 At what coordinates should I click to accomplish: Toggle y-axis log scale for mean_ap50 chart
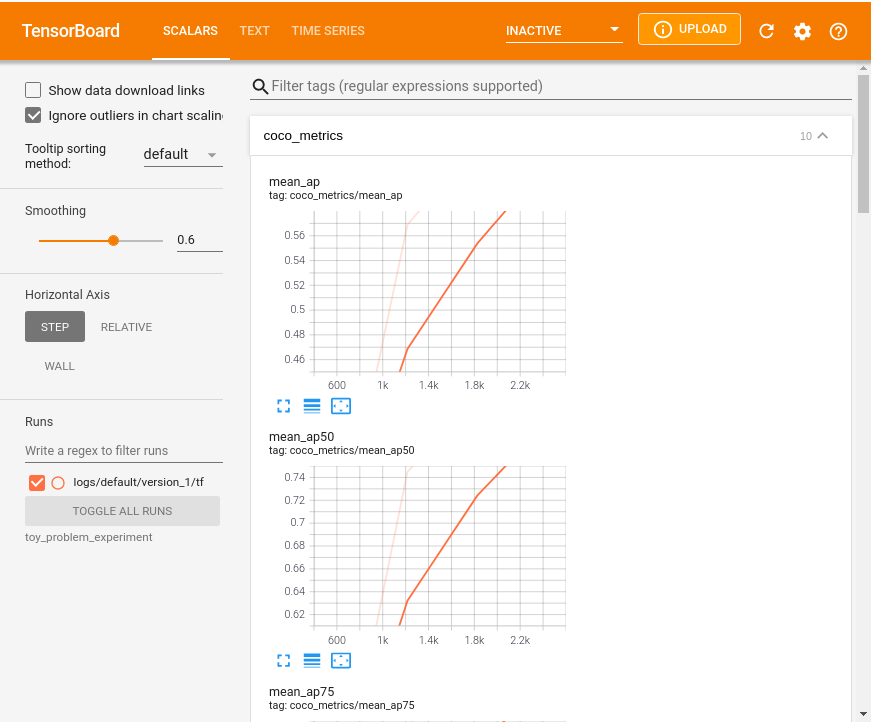(x=312, y=661)
